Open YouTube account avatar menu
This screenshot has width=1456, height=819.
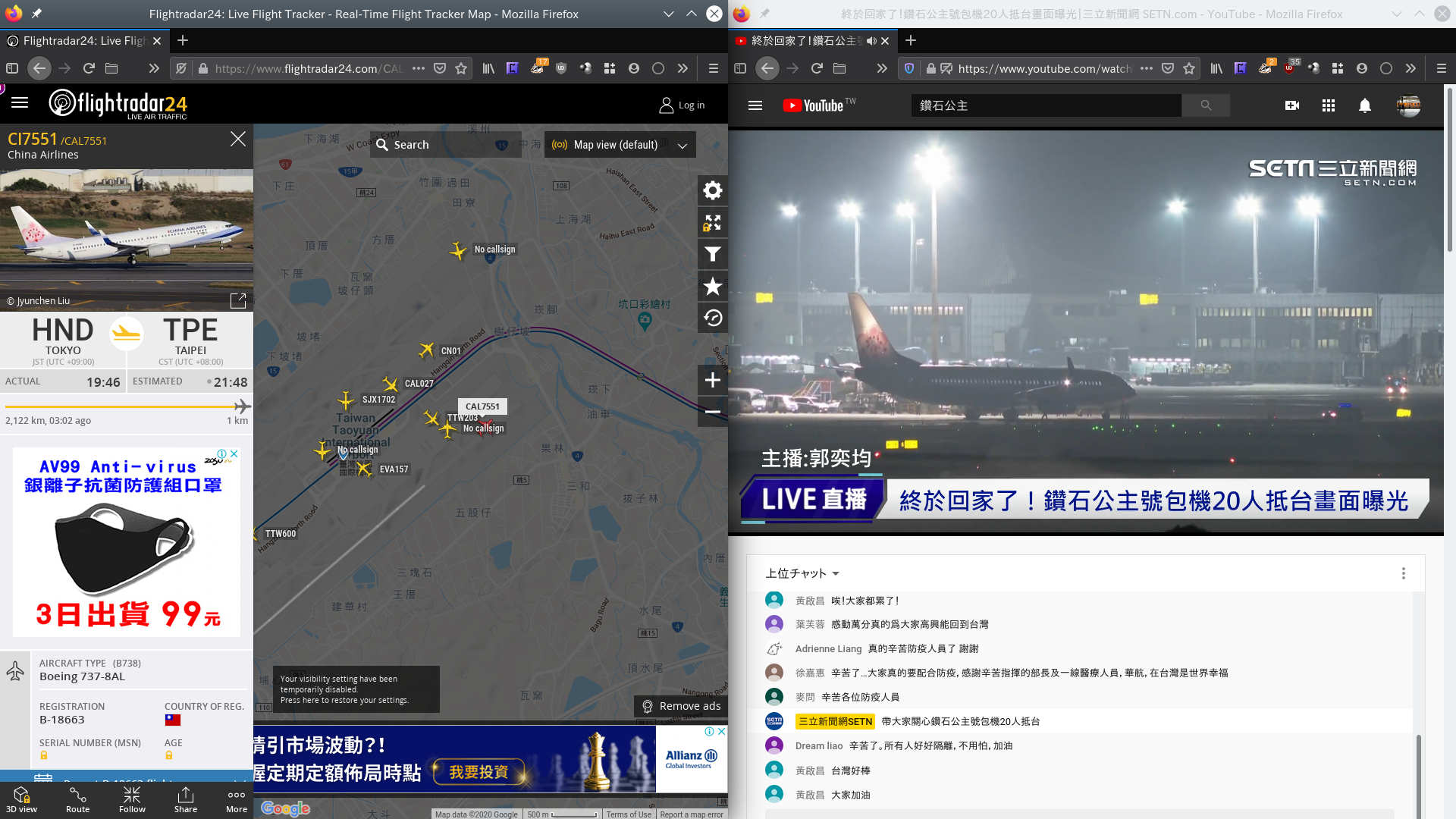pos(1409,105)
